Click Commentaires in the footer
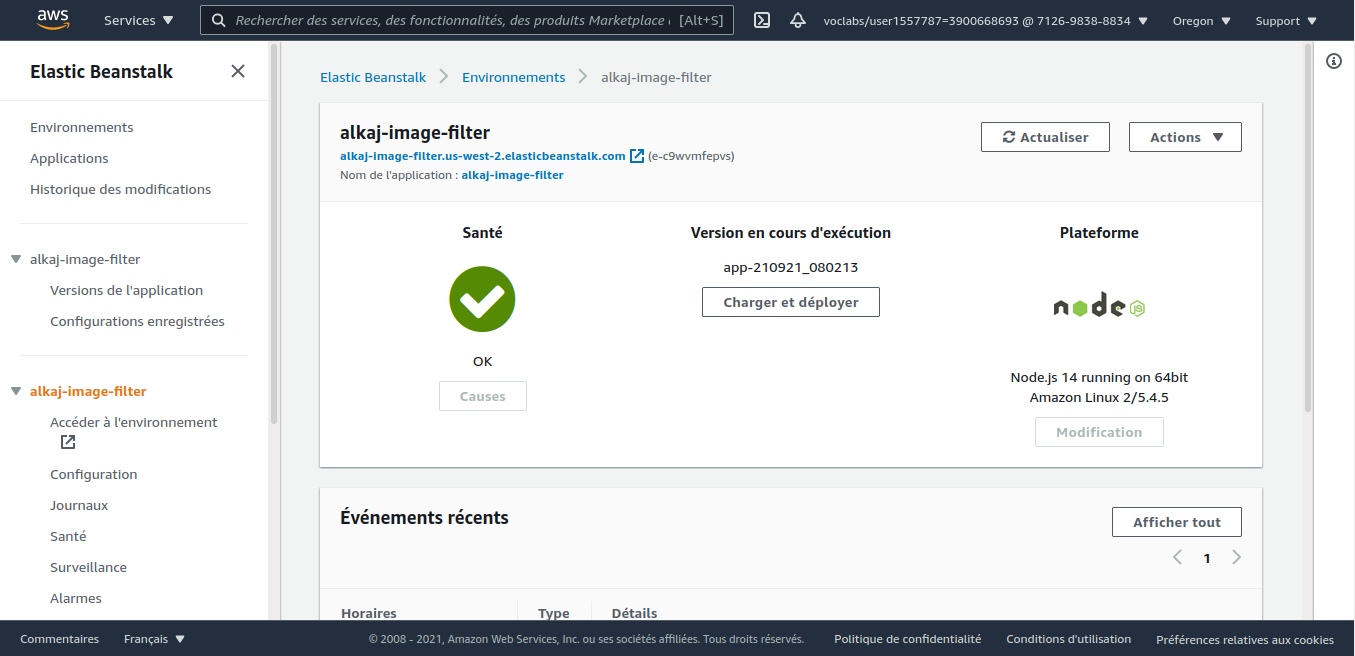The image size is (1355, 656). (x=59, y=639)
